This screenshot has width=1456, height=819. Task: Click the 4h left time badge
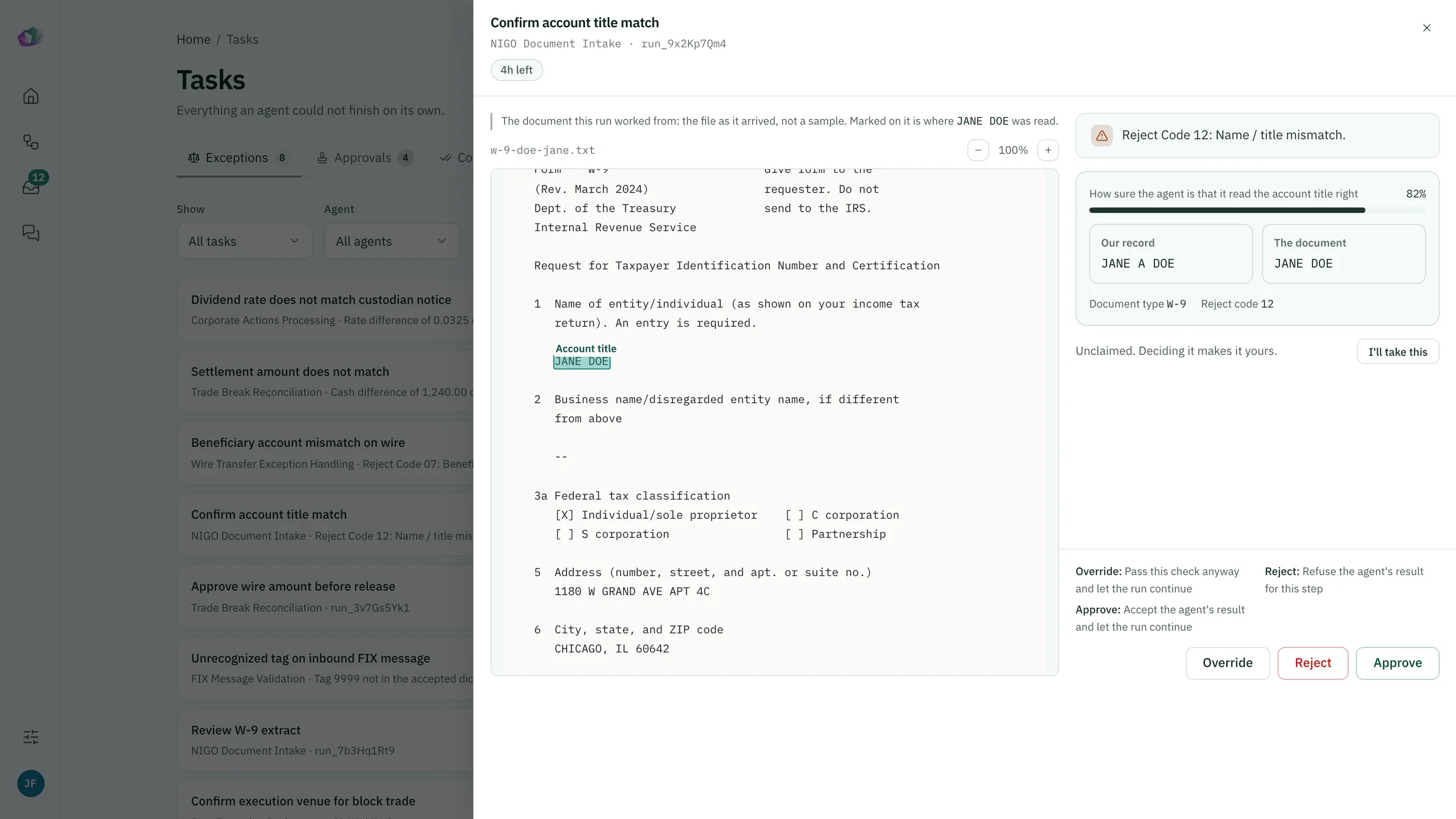tap(516, 70)
